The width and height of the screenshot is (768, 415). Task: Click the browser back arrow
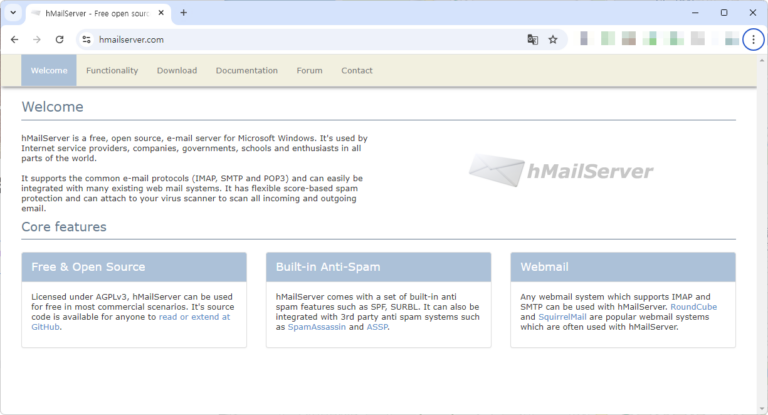[15, 40]
